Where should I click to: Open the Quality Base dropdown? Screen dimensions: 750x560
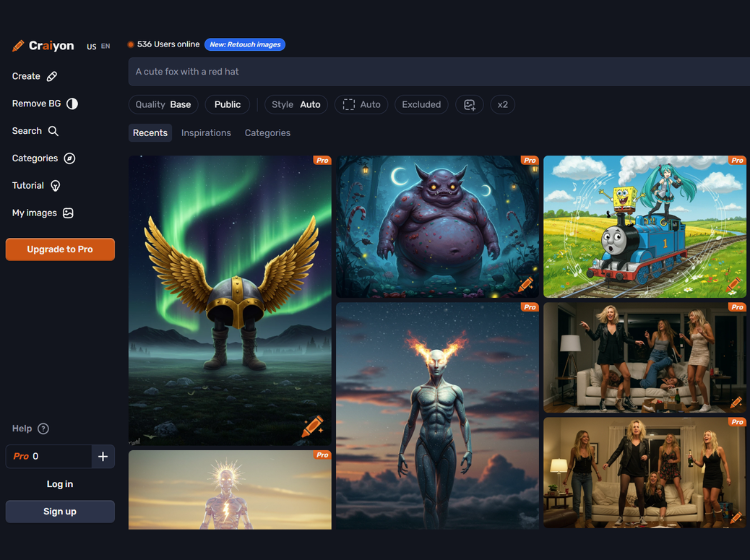(x=163, y=104)
